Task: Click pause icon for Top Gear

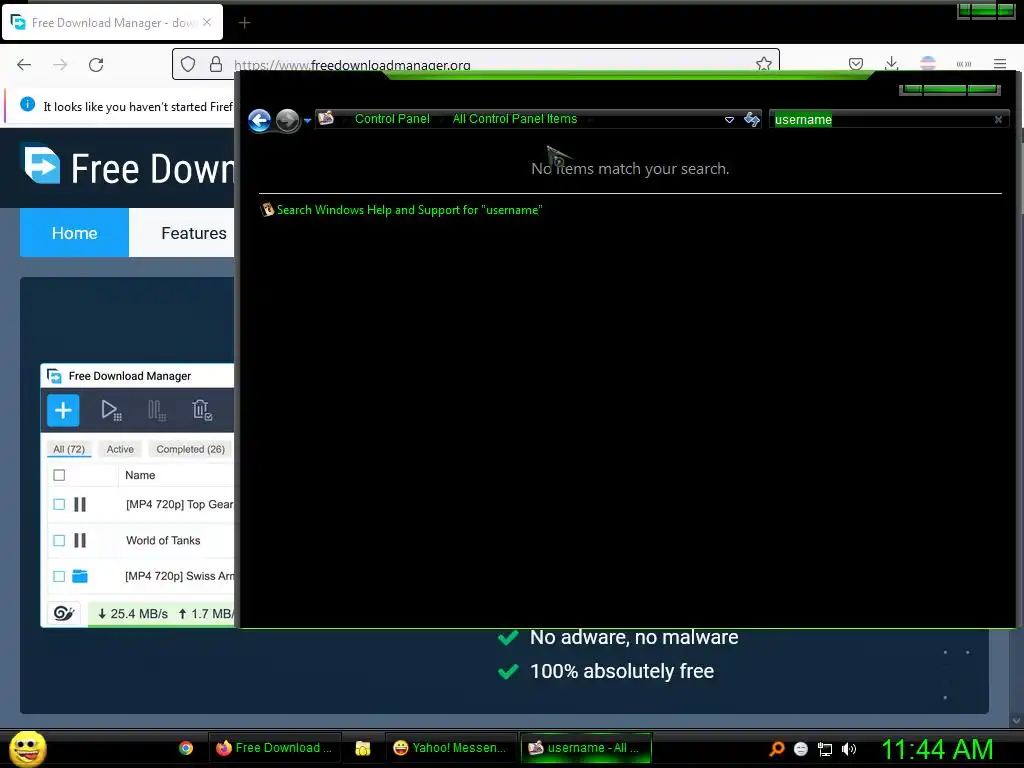Action: [80, 504]
